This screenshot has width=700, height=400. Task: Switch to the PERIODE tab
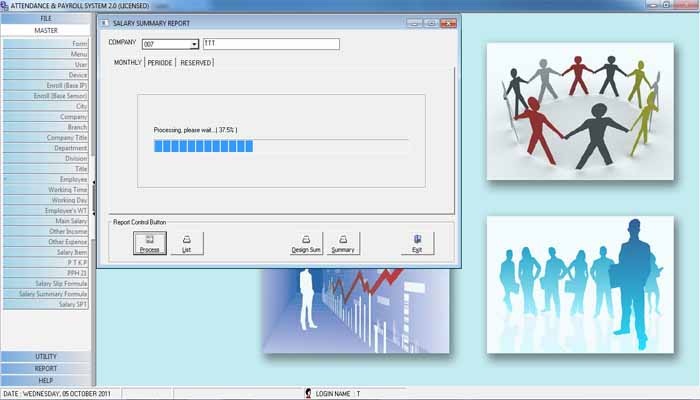(160, 62)
